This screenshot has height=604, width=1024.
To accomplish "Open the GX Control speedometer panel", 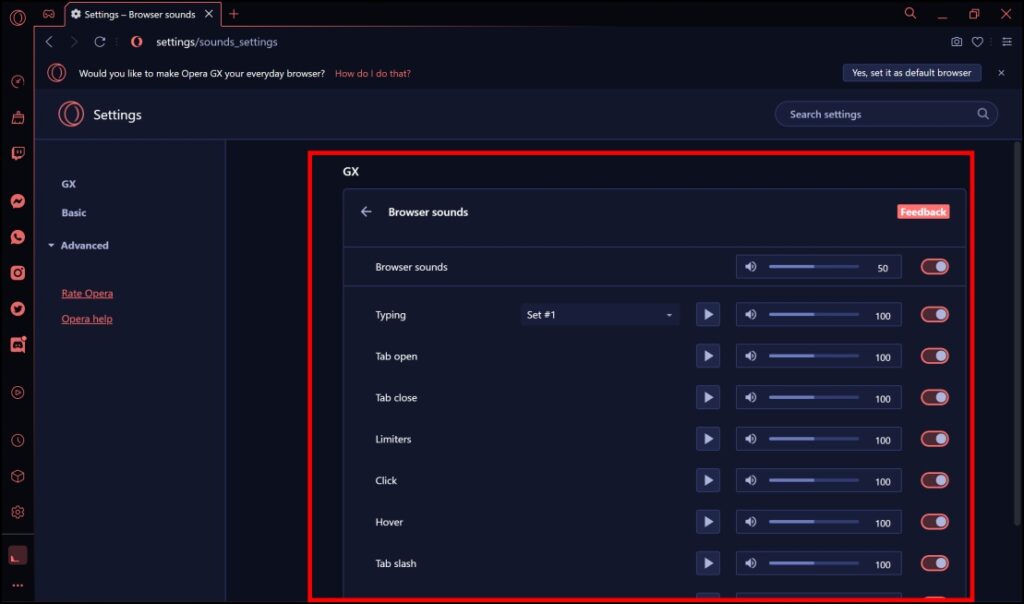I will 18,82.
